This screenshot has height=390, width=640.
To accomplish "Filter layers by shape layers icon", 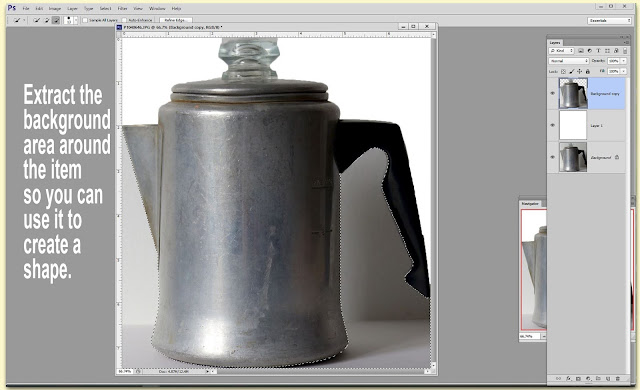I will [x=607, y=51].
